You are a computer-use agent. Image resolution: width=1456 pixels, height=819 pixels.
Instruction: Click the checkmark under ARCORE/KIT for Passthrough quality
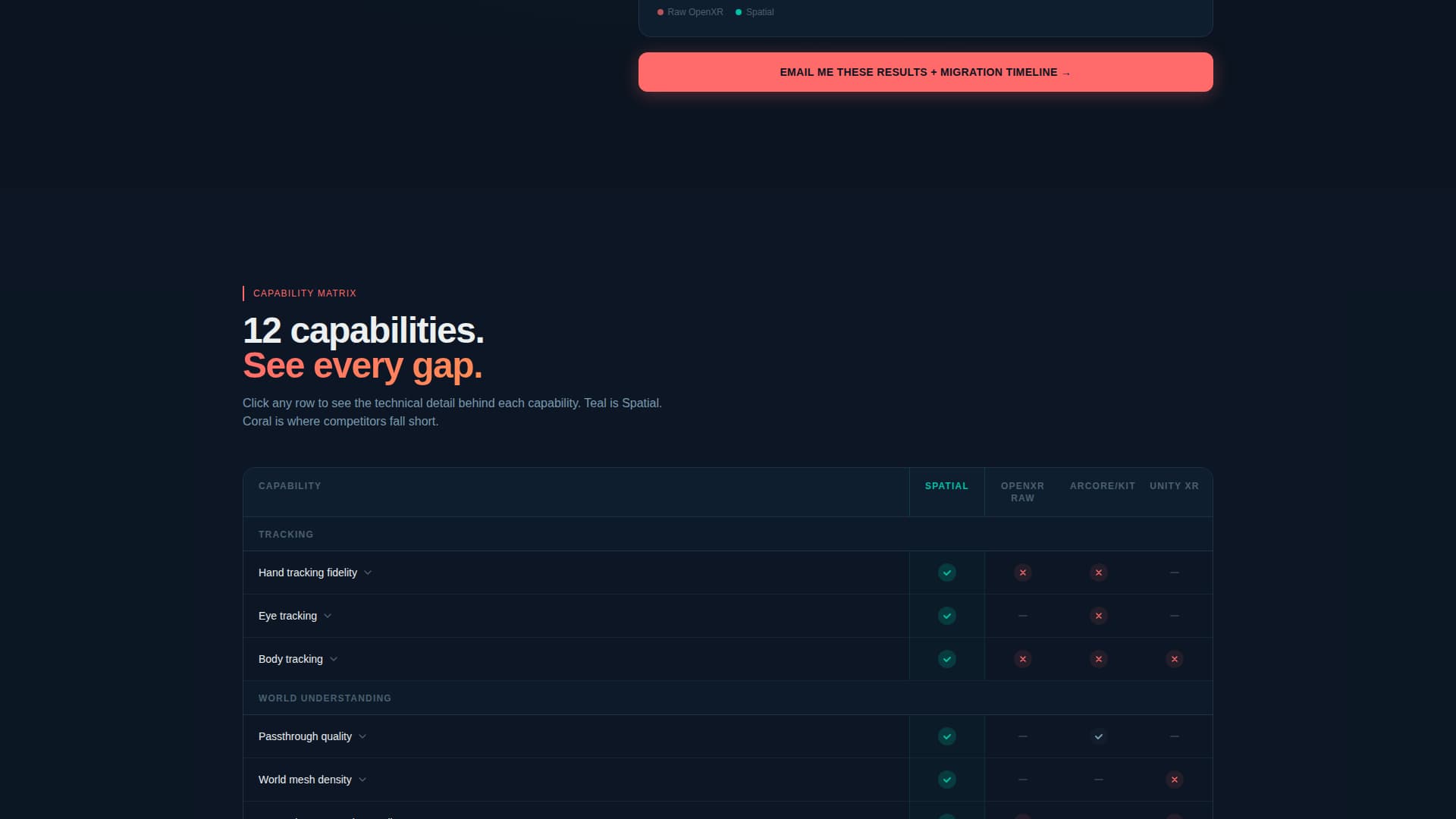coord(1098,736)
